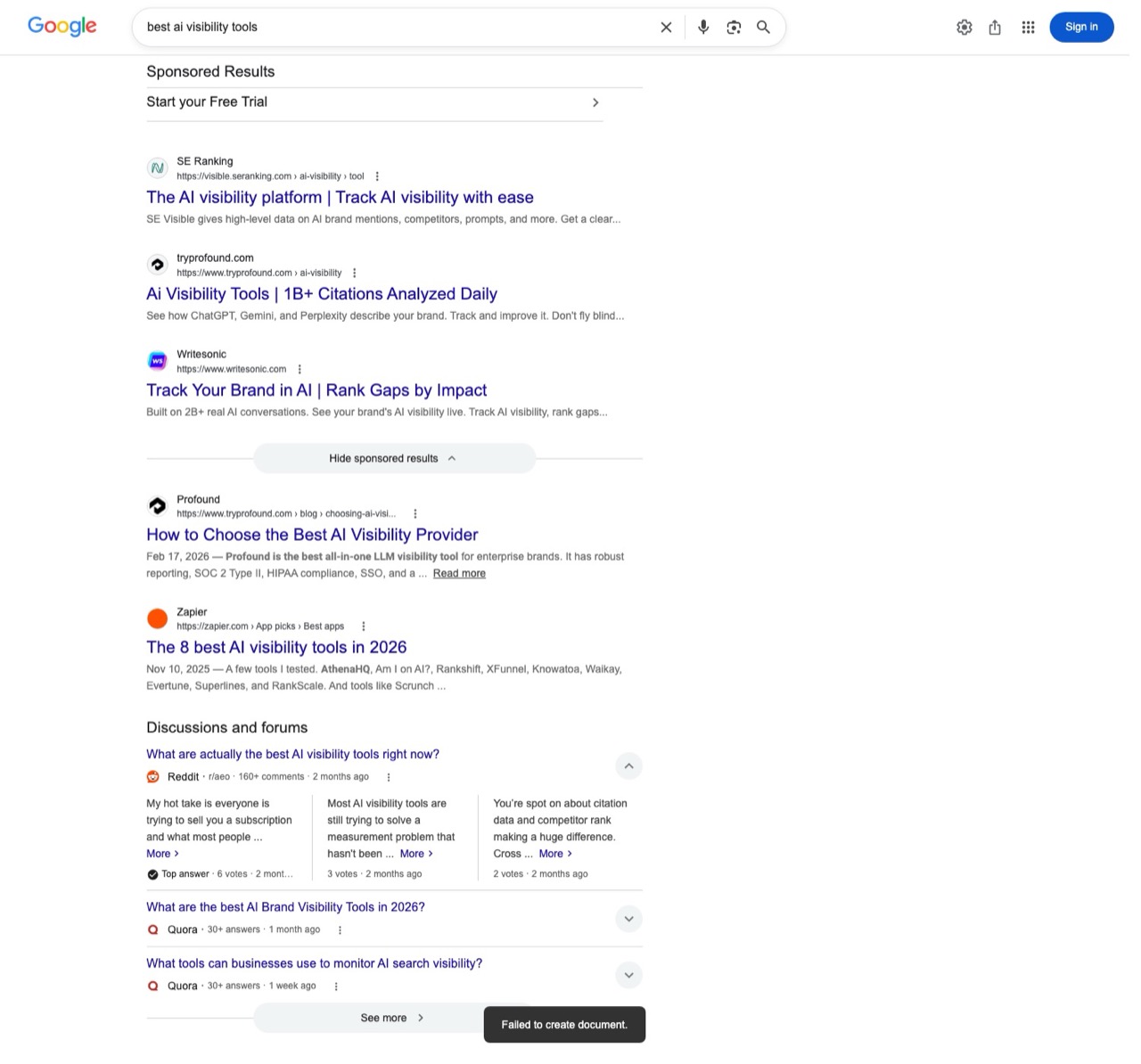Open three-dot menu for Reddit discussion
This screenshot has height=1064, width=1141.
tap(389, 777)
